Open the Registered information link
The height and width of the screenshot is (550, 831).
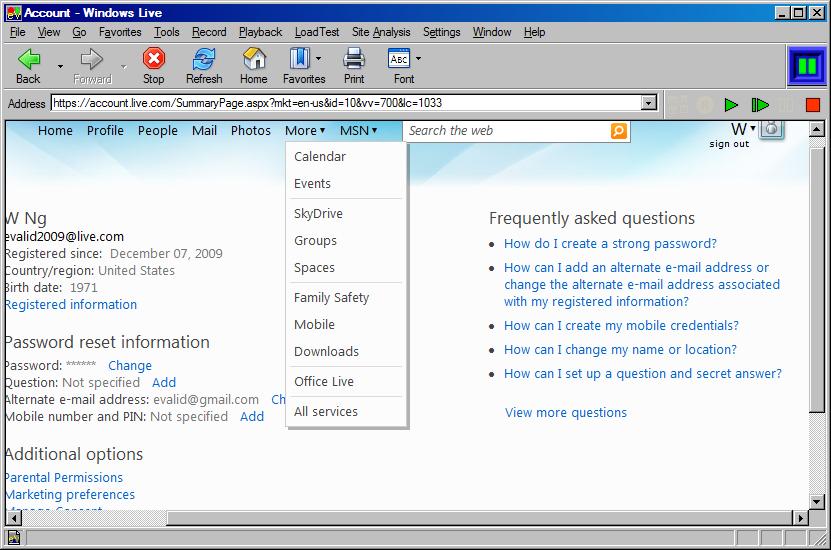click(x=71, y=305)
